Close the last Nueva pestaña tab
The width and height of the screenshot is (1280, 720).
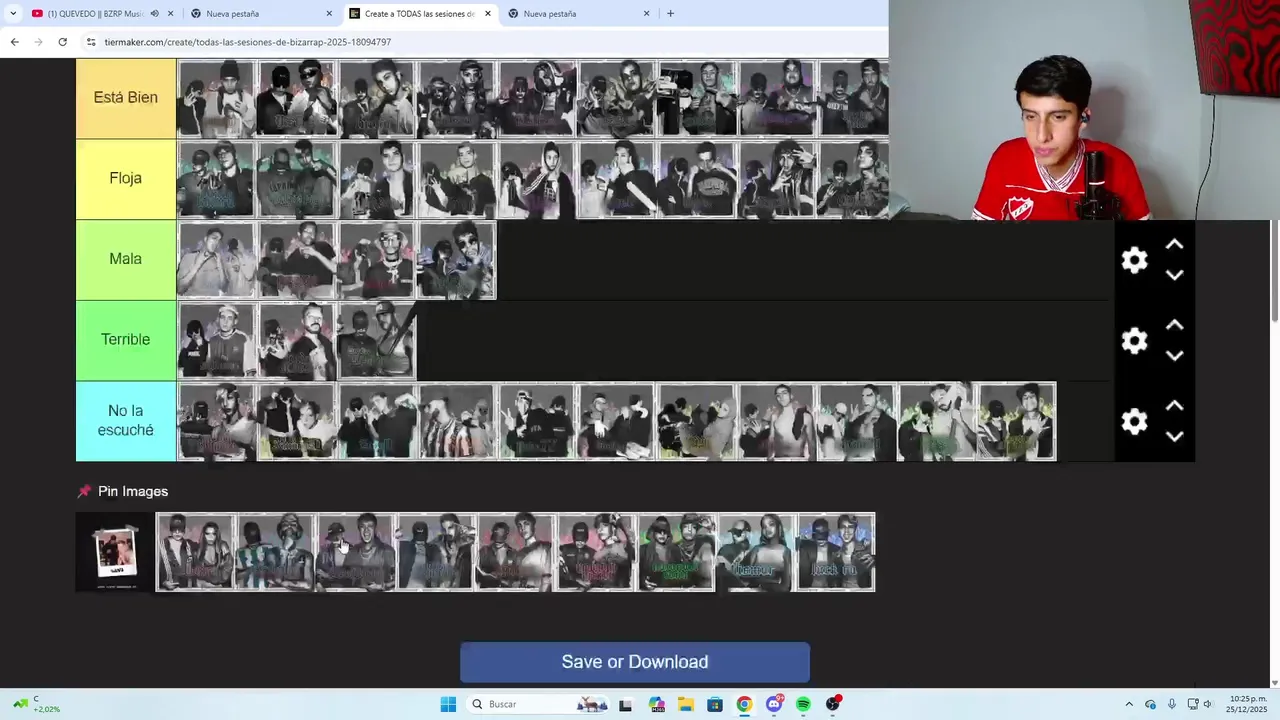click(646, 14)
